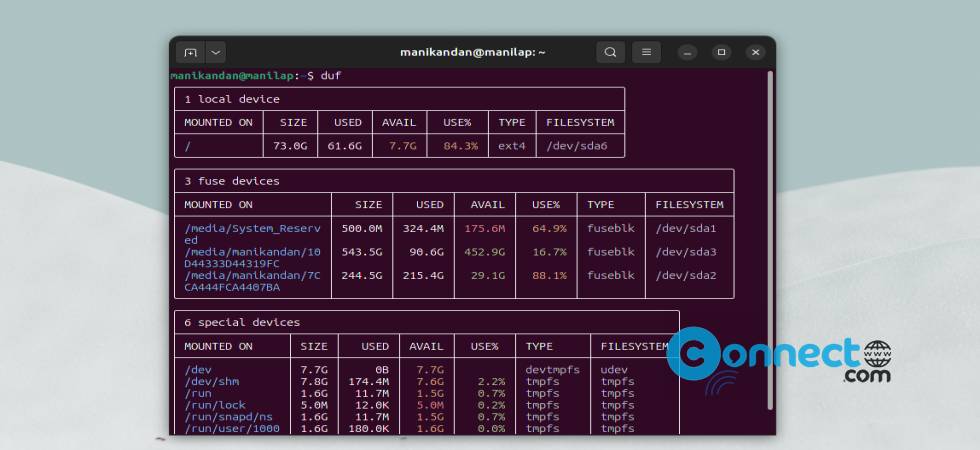Open the hamburger menu
The image size is (980, 450).
click(646, 52)
